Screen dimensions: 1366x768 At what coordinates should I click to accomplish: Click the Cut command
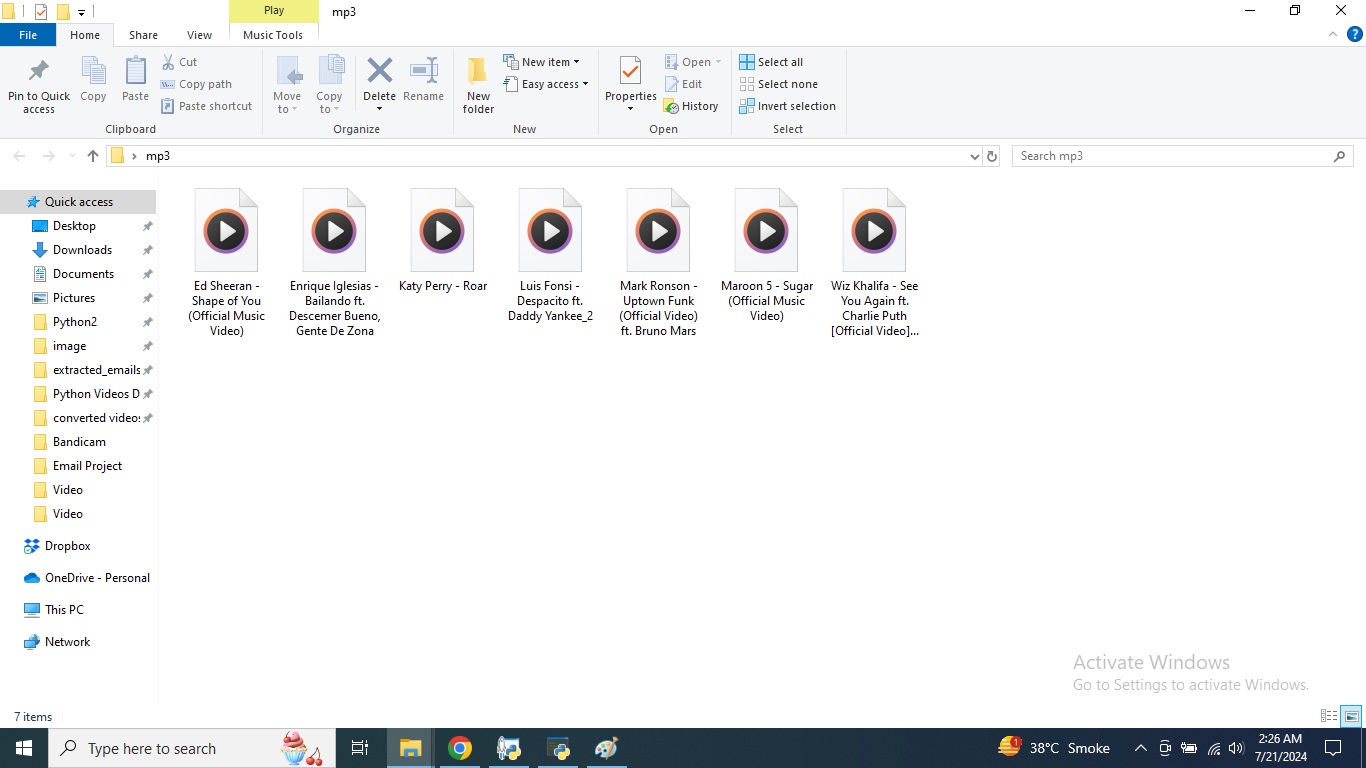tap(179, 62)
